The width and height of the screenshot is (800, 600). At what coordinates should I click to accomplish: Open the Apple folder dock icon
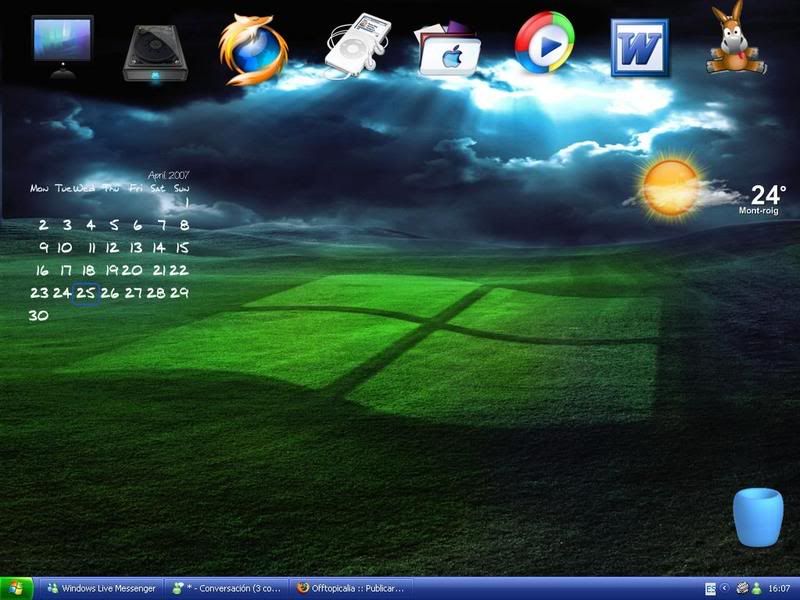449,48
